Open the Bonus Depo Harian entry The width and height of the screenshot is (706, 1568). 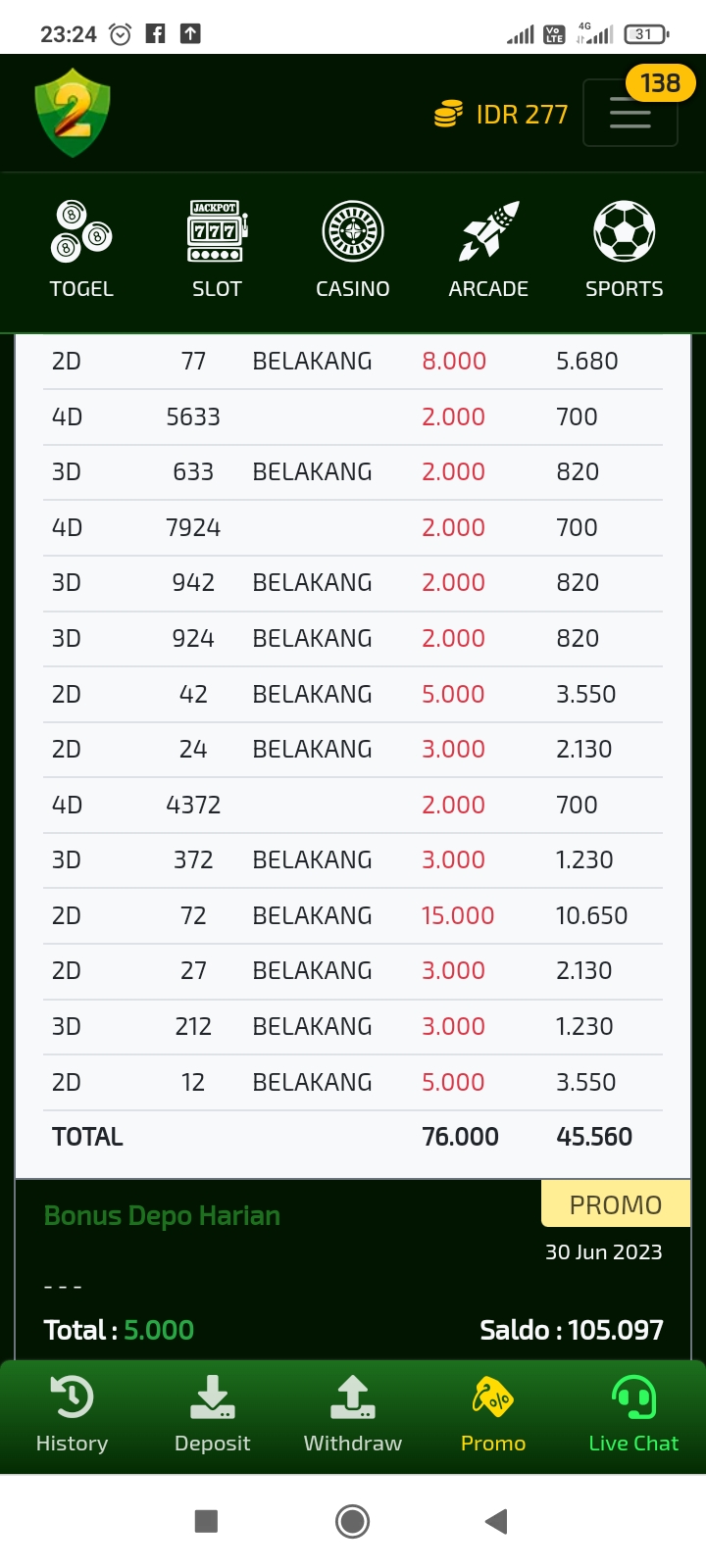[163, 1216]
